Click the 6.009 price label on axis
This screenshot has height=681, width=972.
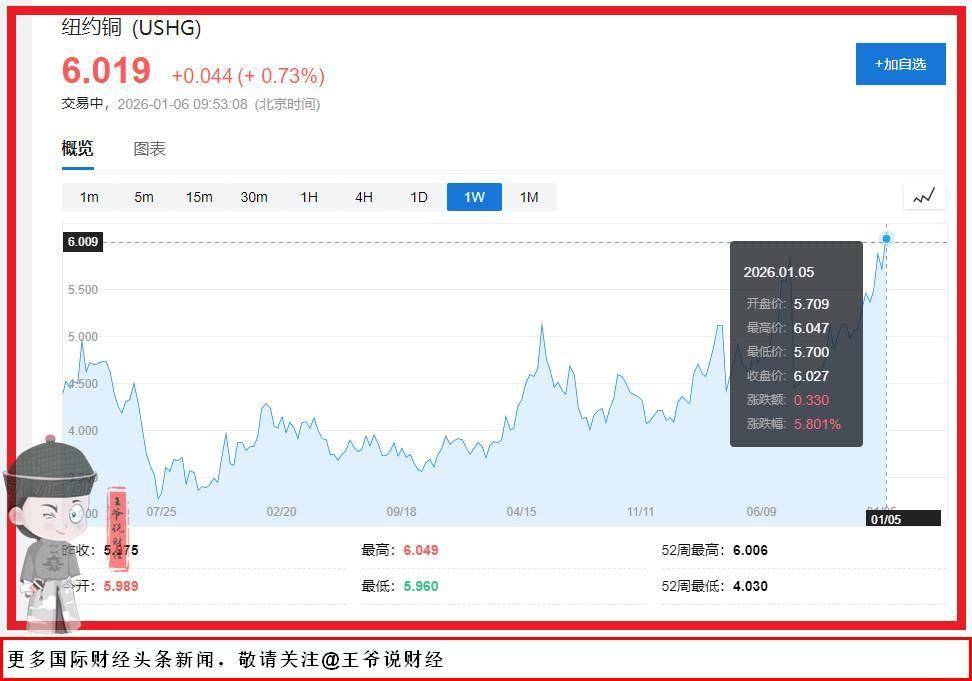pos(83,242)
